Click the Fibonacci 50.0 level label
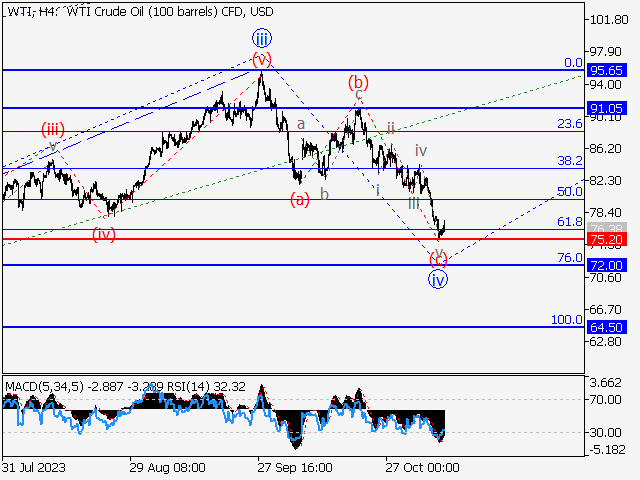 570,191
